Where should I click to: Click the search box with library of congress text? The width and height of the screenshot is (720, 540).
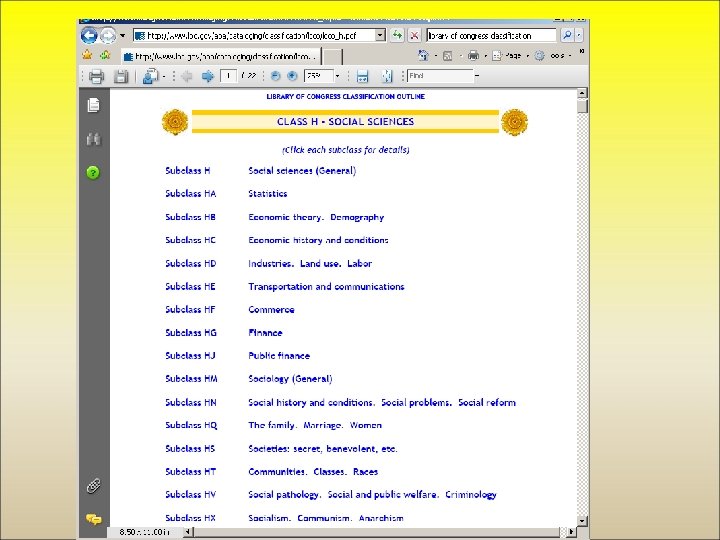491,35
